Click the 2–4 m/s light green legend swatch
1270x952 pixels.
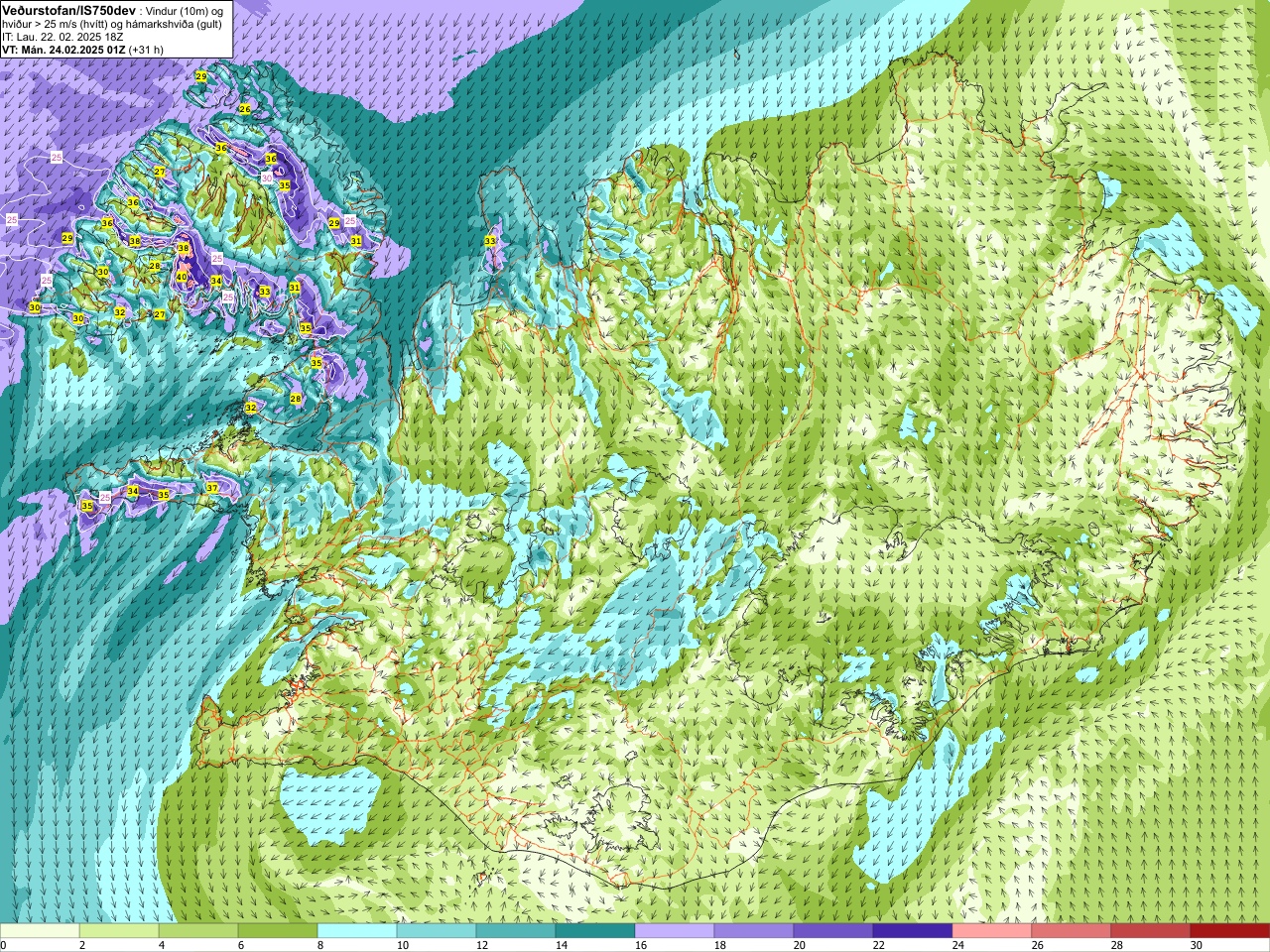119,931
